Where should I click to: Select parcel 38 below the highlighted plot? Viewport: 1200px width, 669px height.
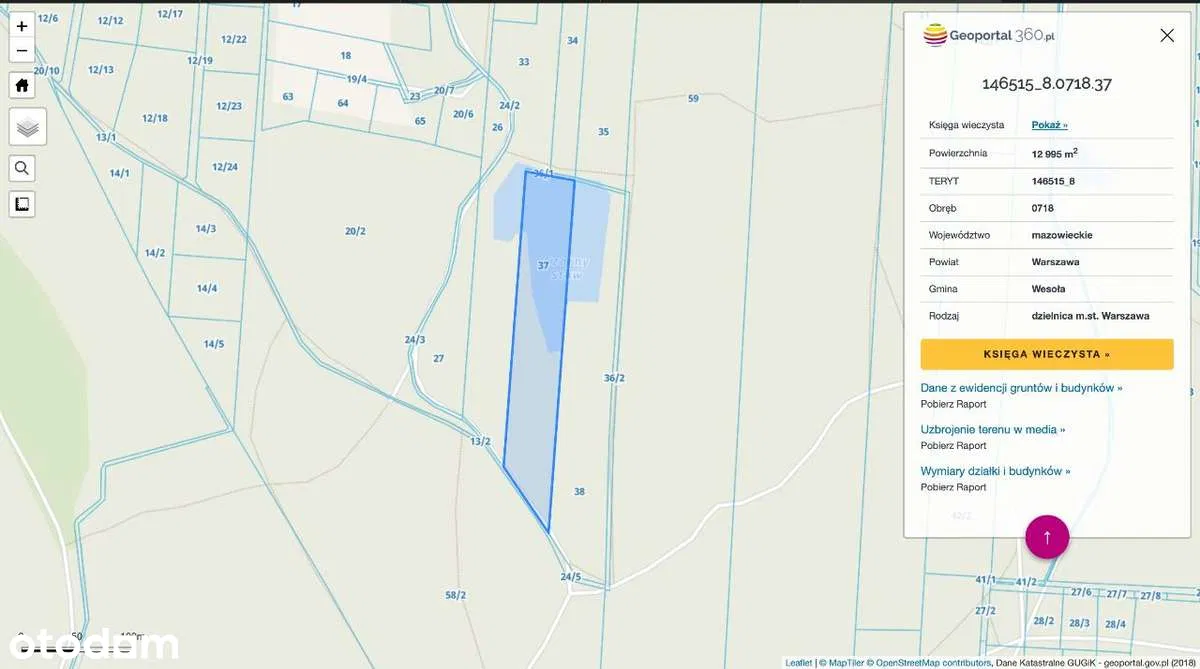click(x=579, y=491)
